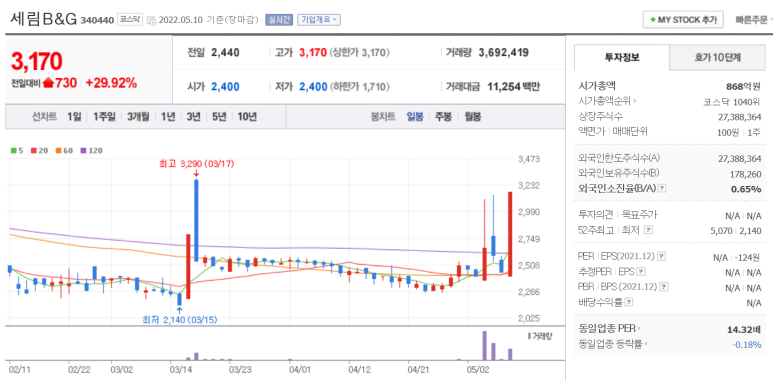773x381 pixels.
Task: Click the 외국인보유주식수 value 178,260
Action: 745,174
